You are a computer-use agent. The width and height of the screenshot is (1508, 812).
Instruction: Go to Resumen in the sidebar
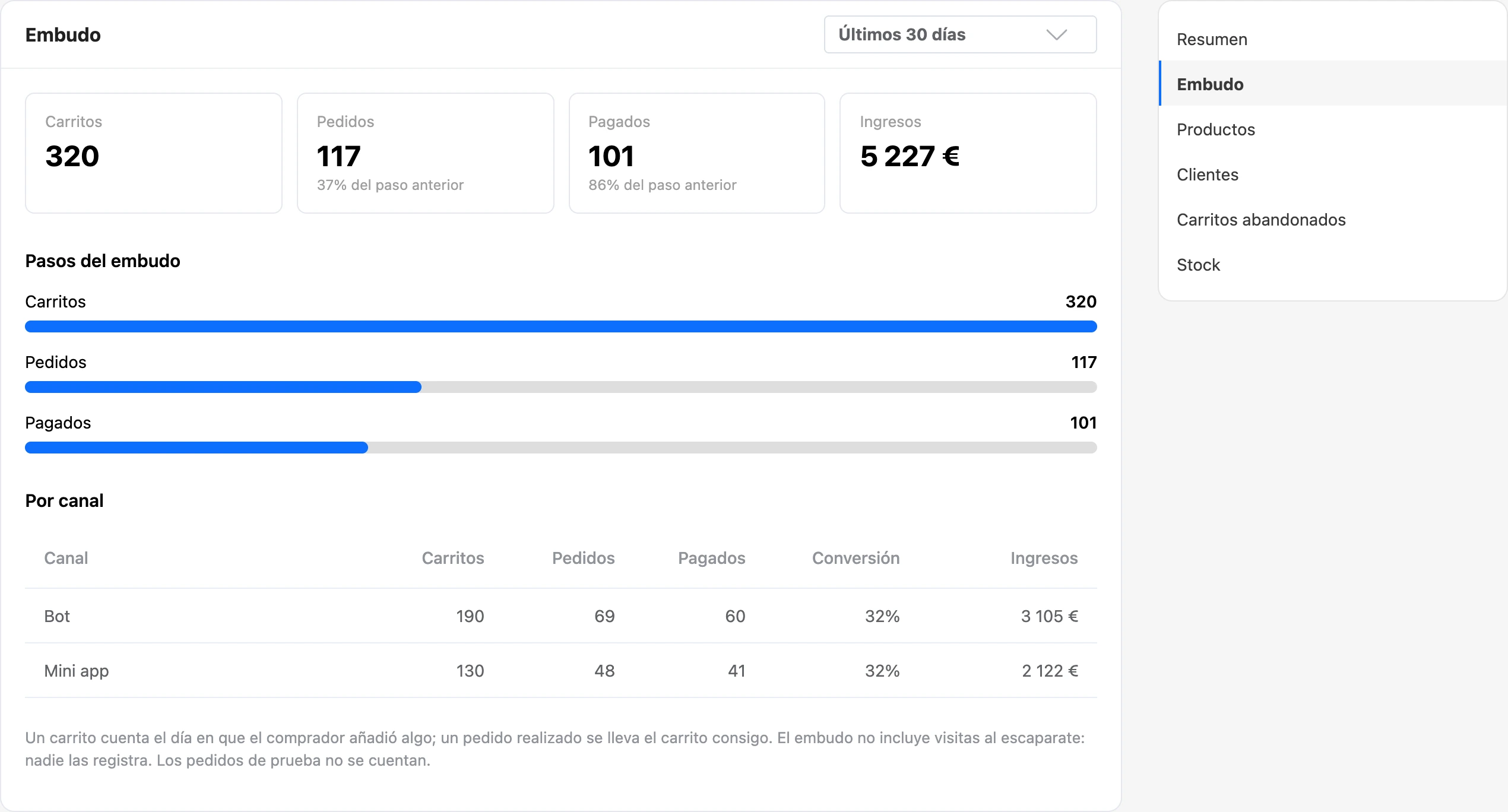coord(1333,39)
